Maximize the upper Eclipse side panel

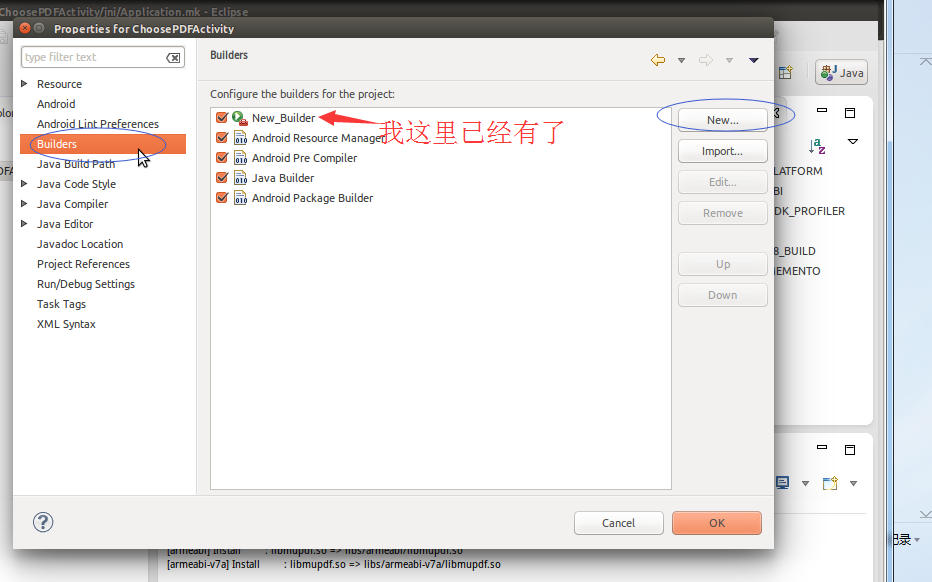(850, 113)
